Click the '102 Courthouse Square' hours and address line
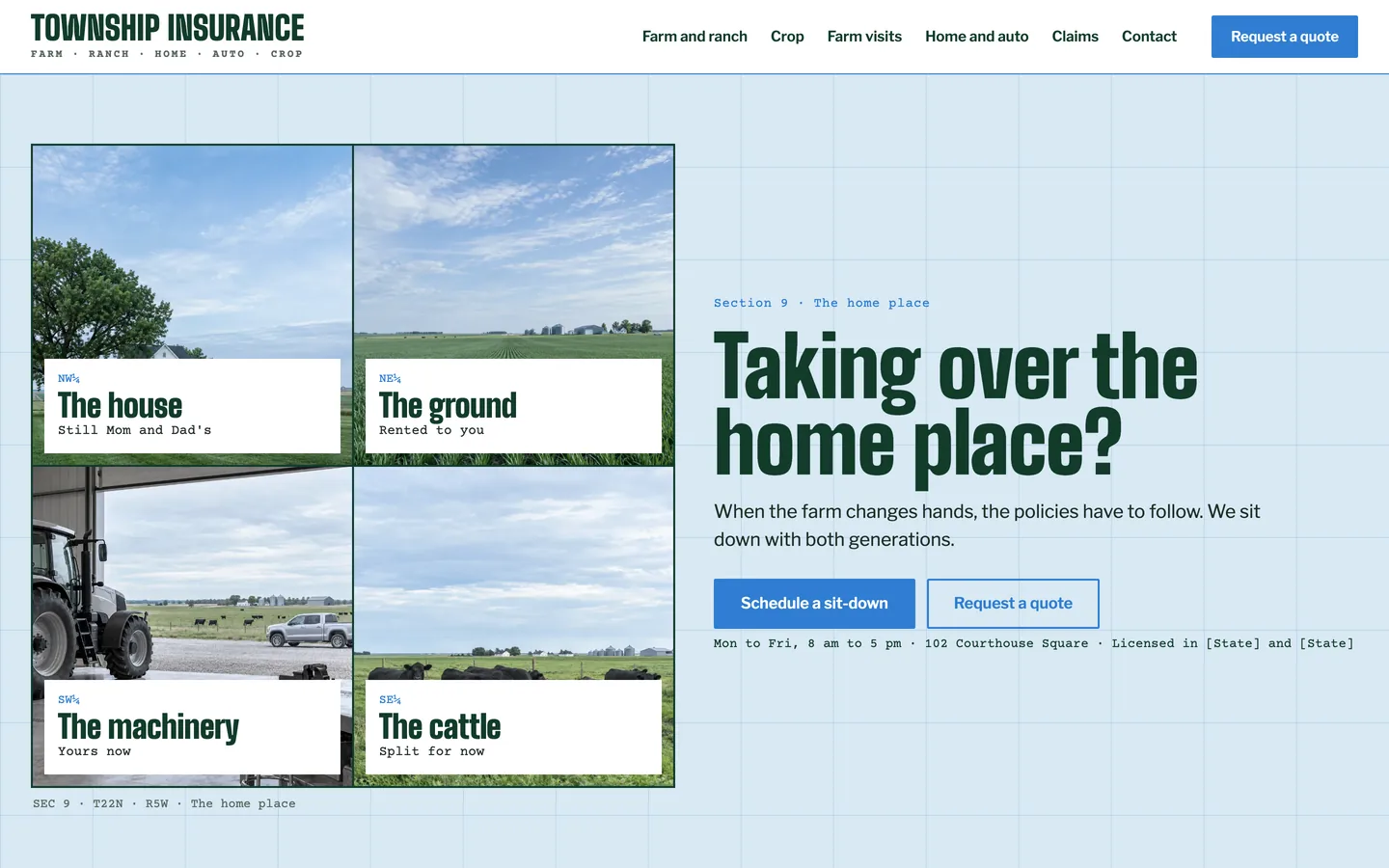This screenshot has width=1389, height=868. tap(1033, 643)
